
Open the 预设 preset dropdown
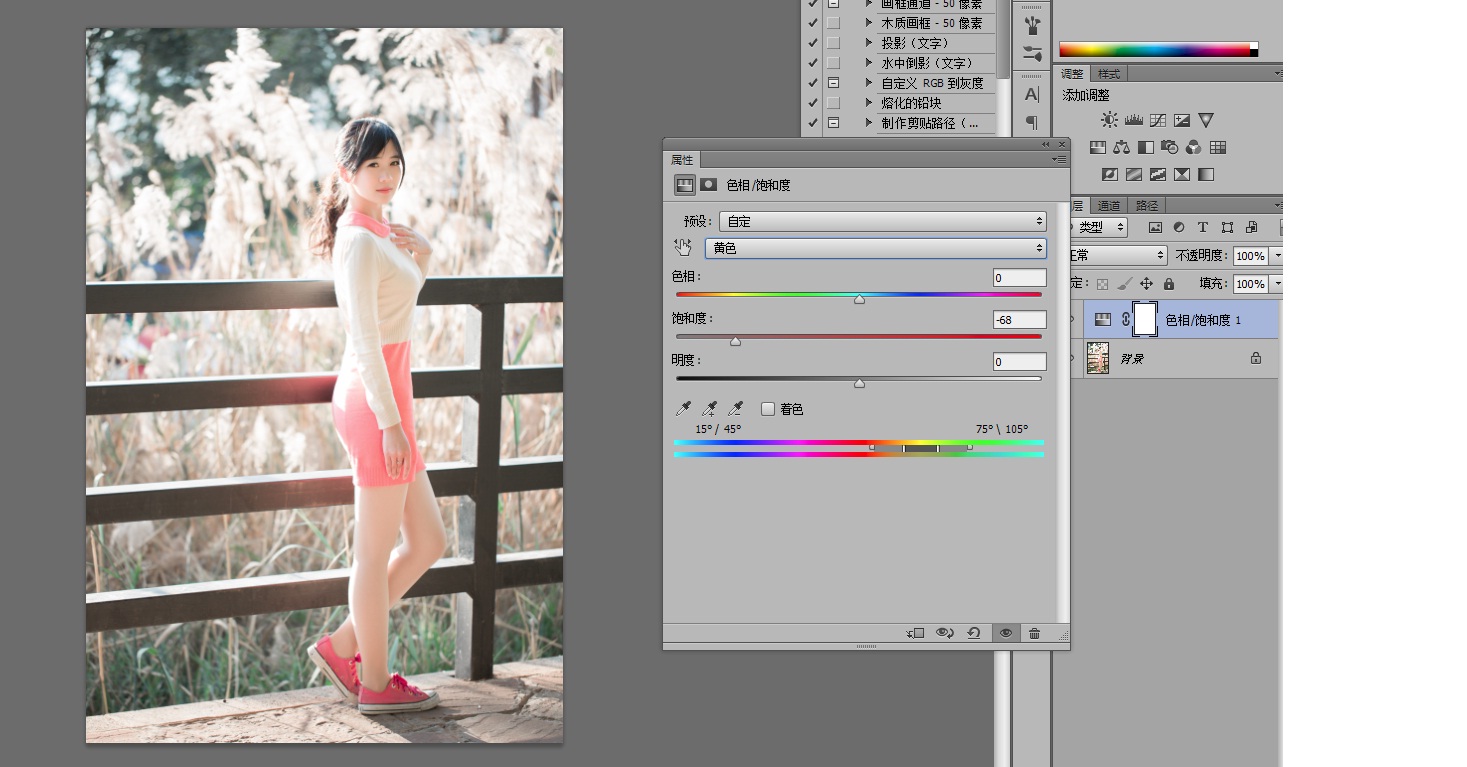click(882, 221)
